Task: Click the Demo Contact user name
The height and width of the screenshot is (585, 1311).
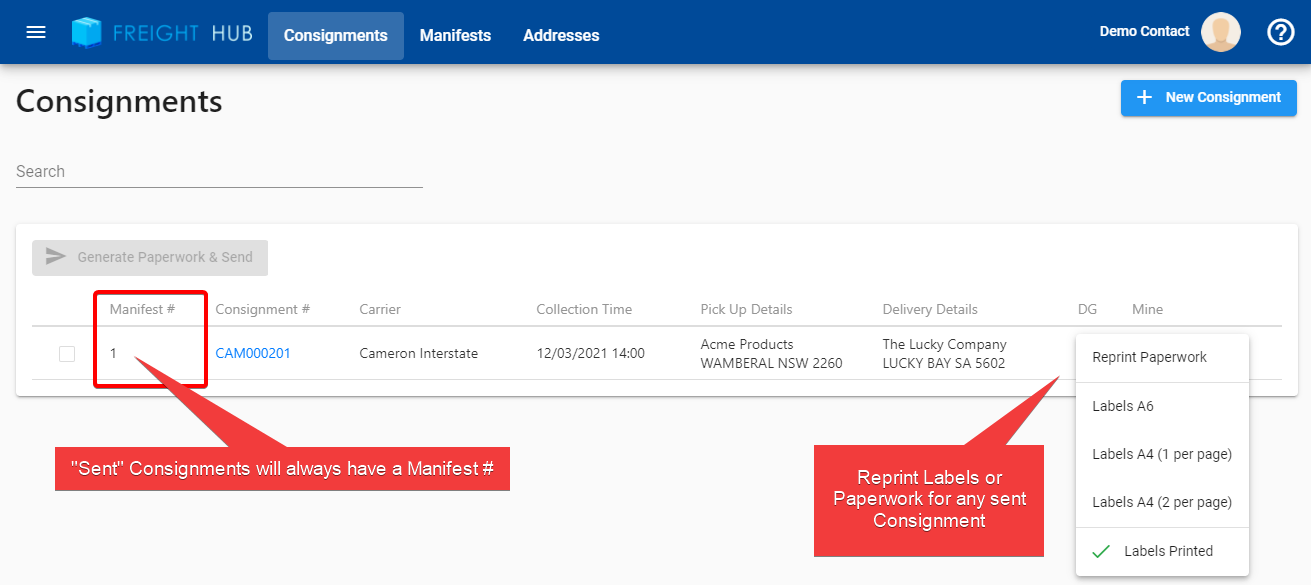Action: point(1144,32)
